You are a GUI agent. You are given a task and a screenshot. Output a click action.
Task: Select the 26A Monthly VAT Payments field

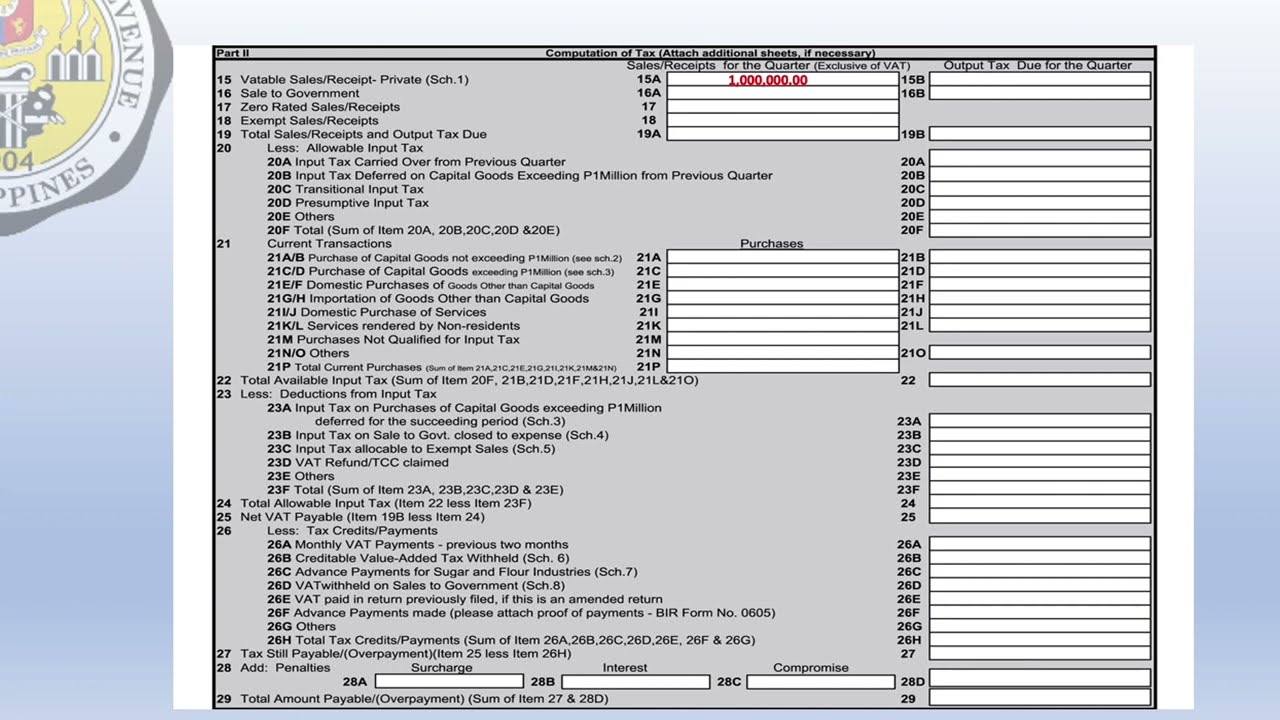point(1040,544)
